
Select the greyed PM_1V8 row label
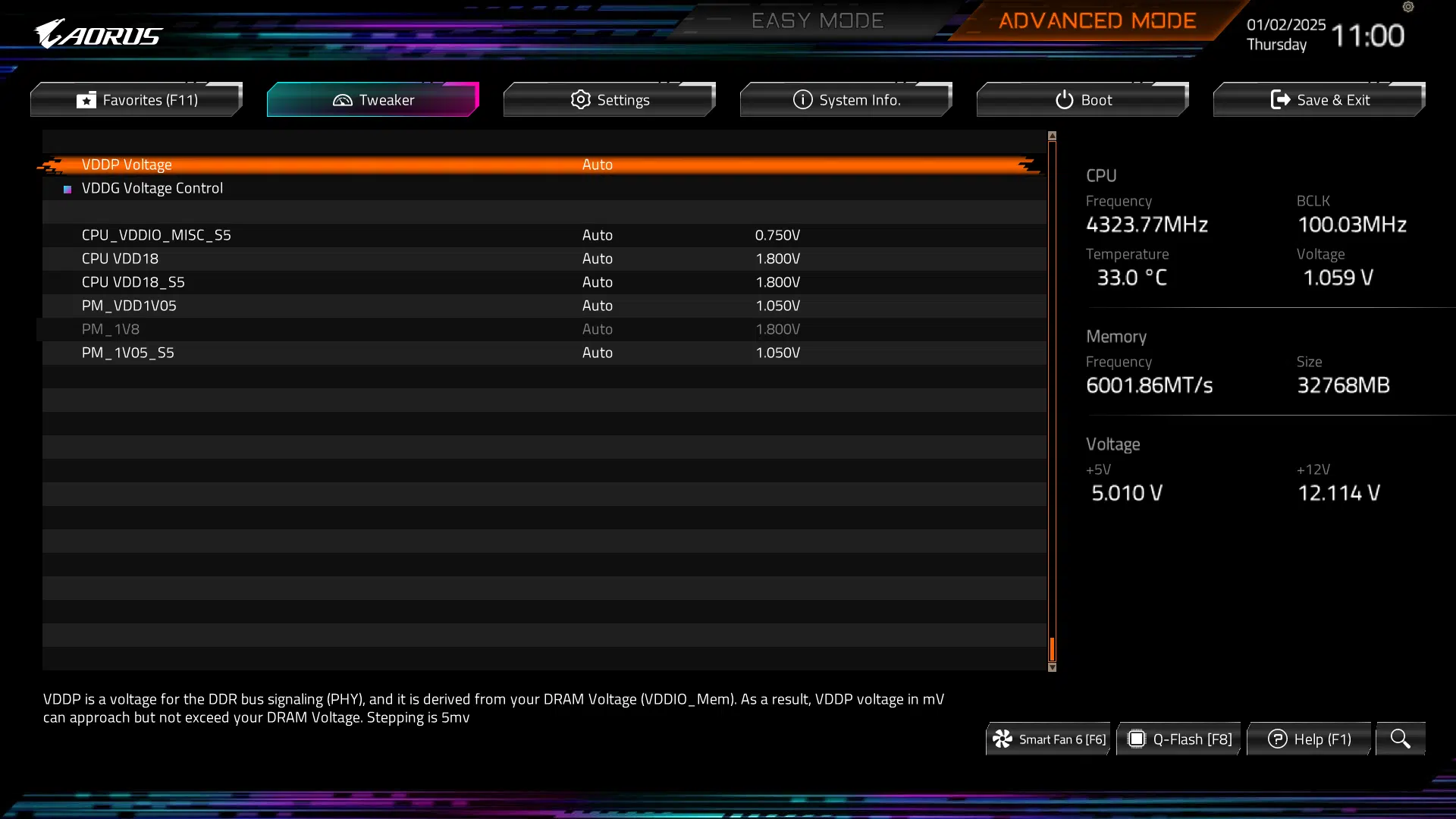(111, 329)
